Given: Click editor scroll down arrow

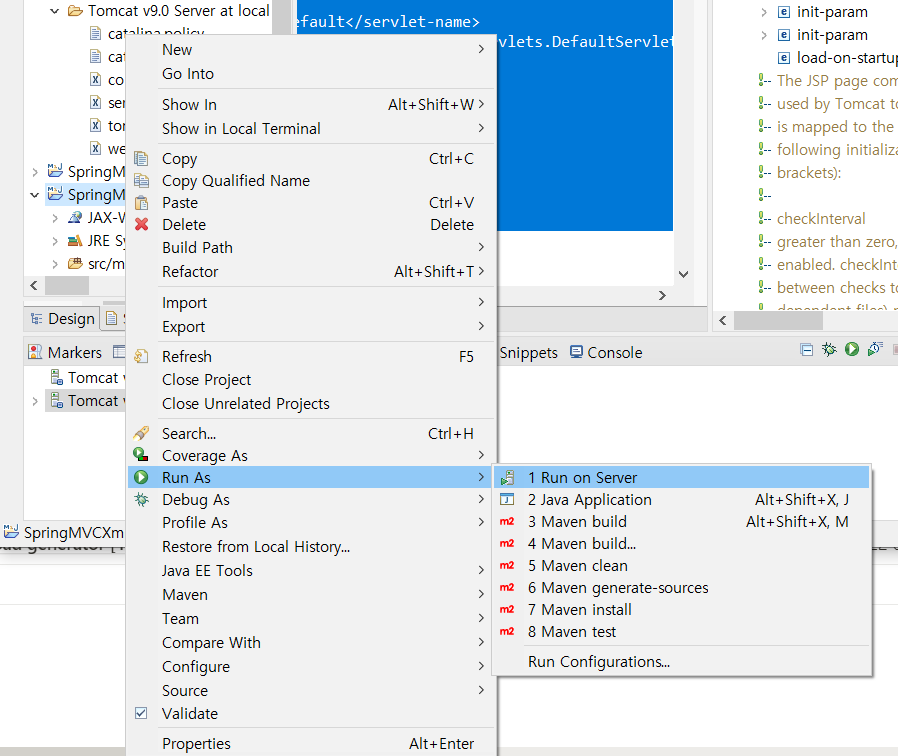Looking at the screenshot, I should click(x=683, y=274).
